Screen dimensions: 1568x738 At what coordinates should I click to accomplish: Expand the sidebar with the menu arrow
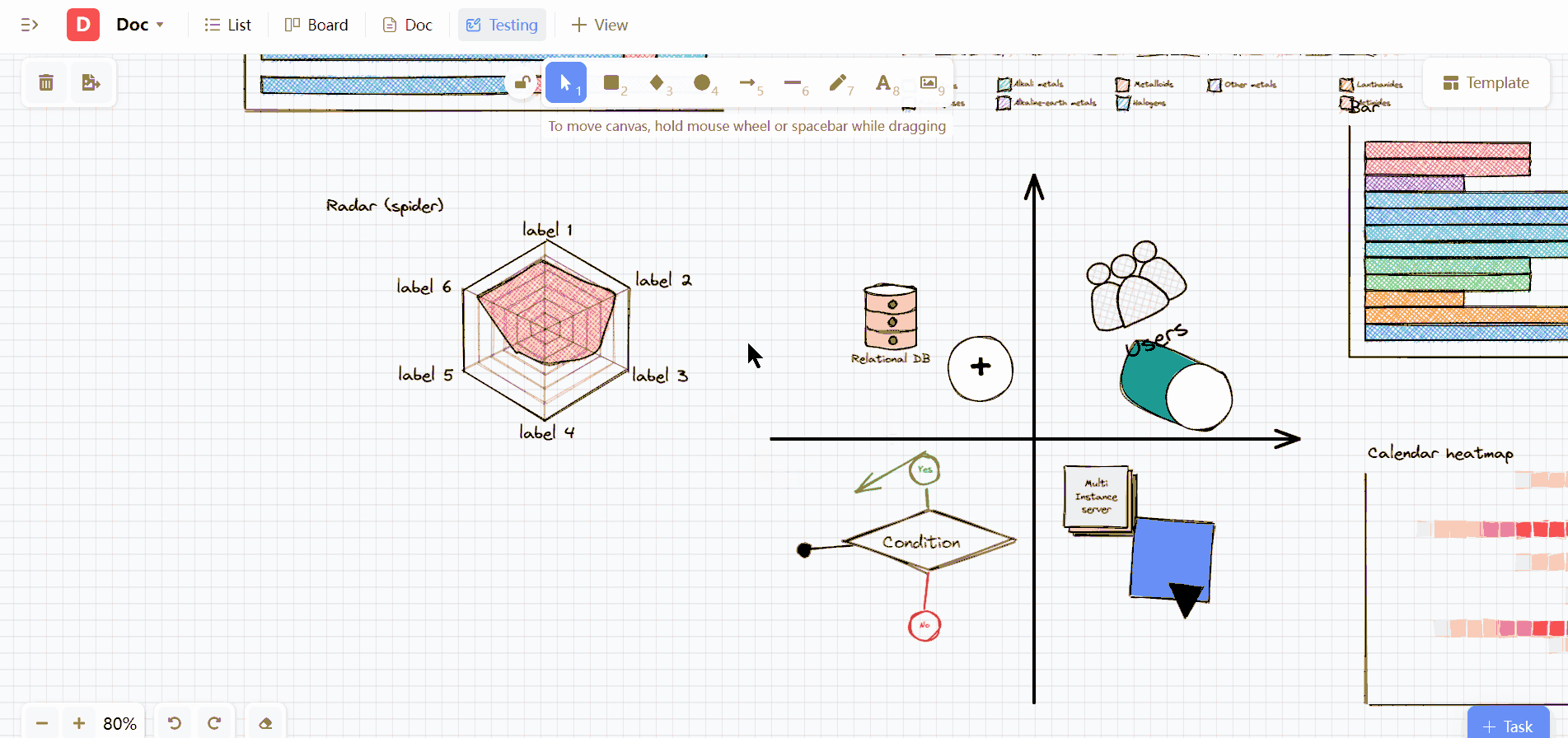30,25
